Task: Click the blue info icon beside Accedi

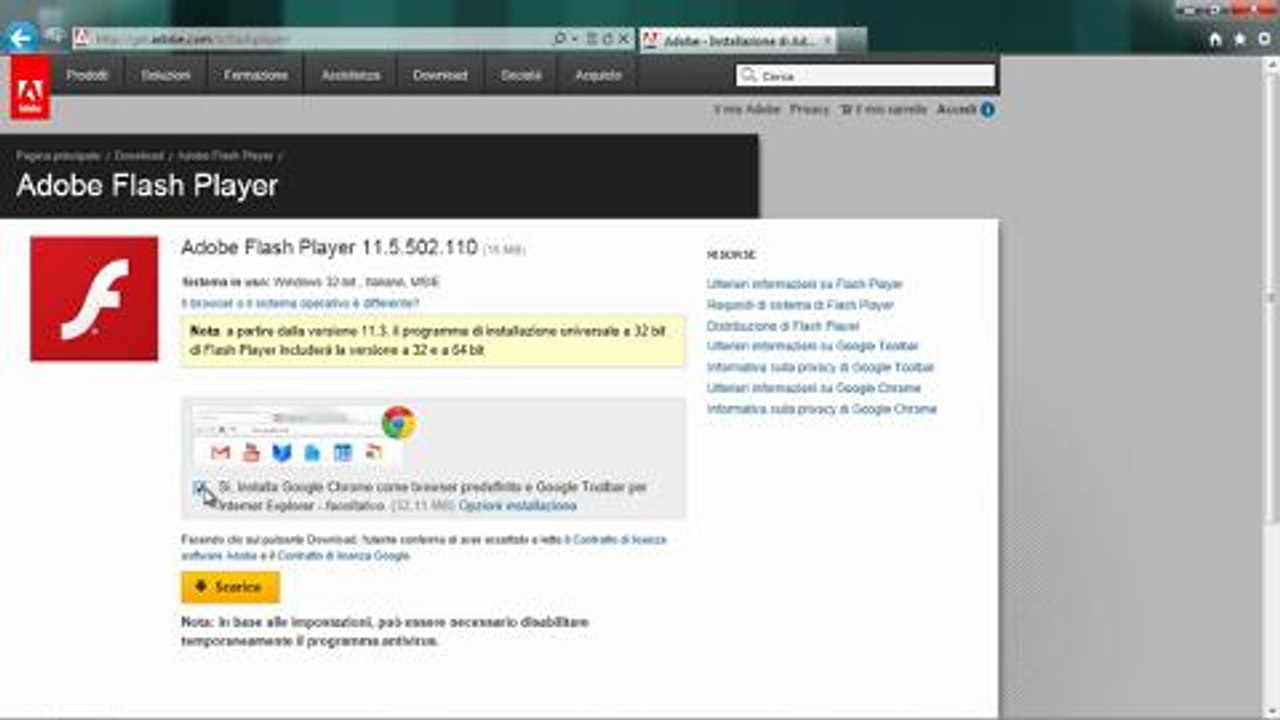Action: (987, 109)
